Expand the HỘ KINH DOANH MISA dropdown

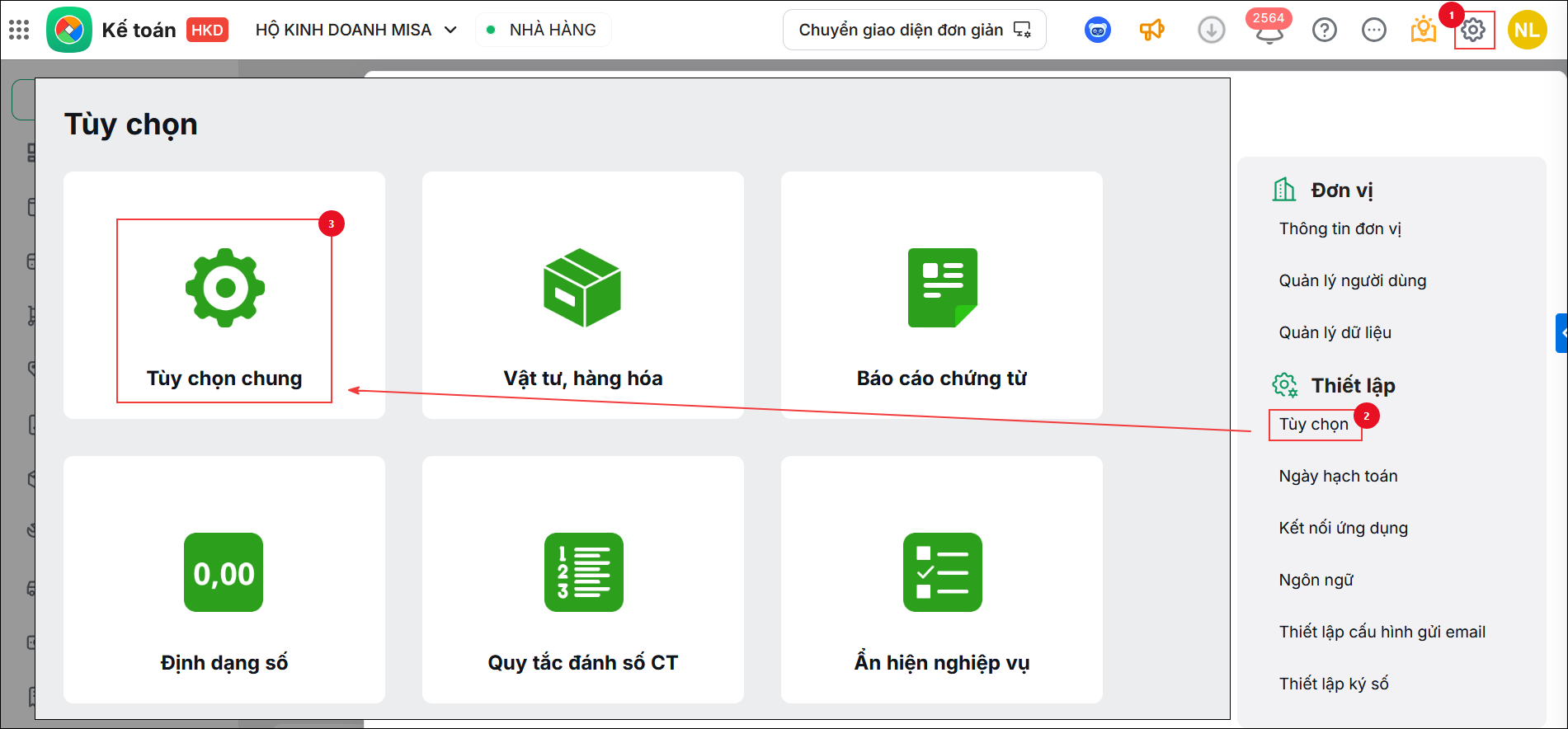[x=356, y=30]
